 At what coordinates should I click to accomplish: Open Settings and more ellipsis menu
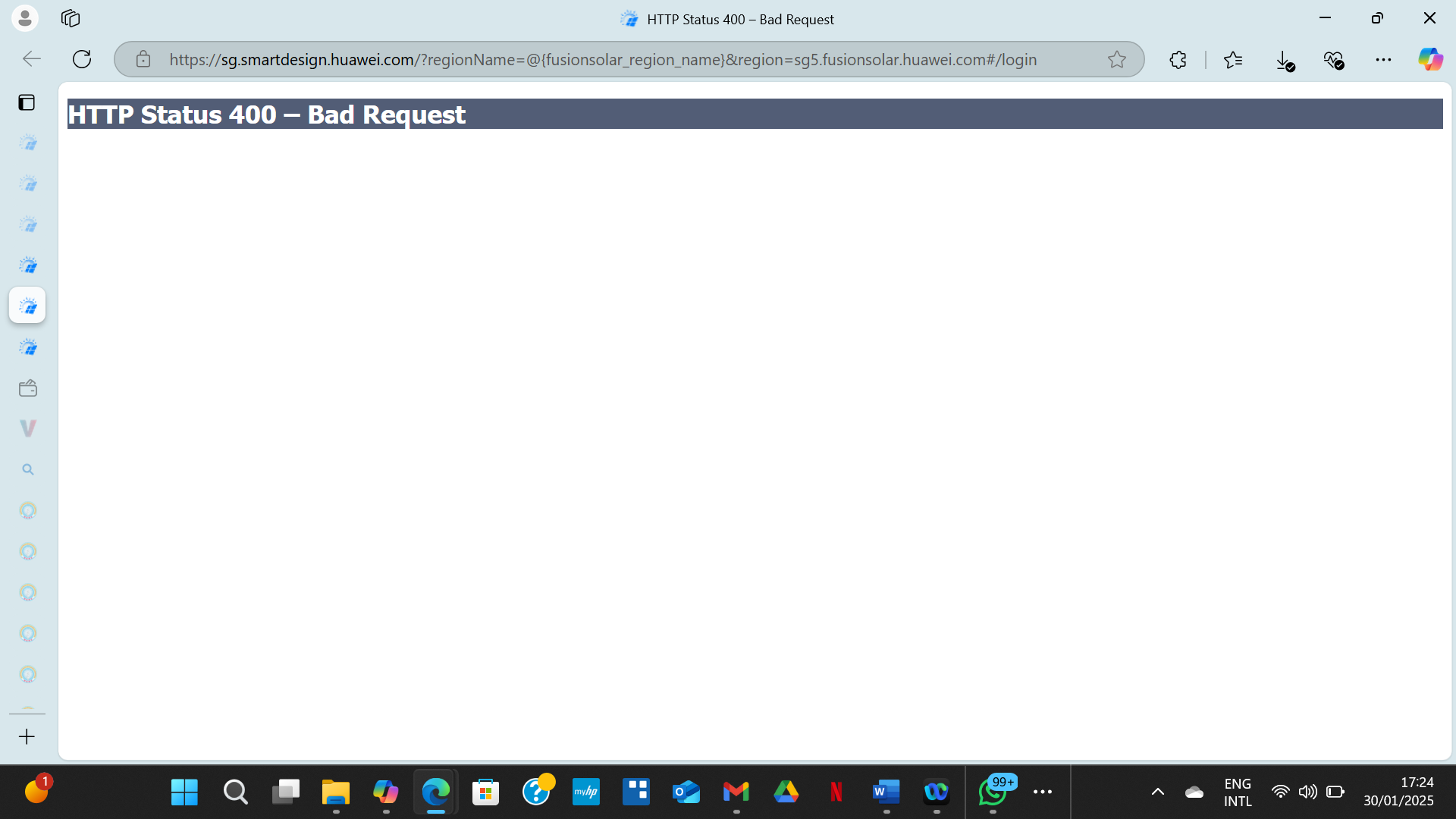pyautogui.click(x=1383, y=59)
